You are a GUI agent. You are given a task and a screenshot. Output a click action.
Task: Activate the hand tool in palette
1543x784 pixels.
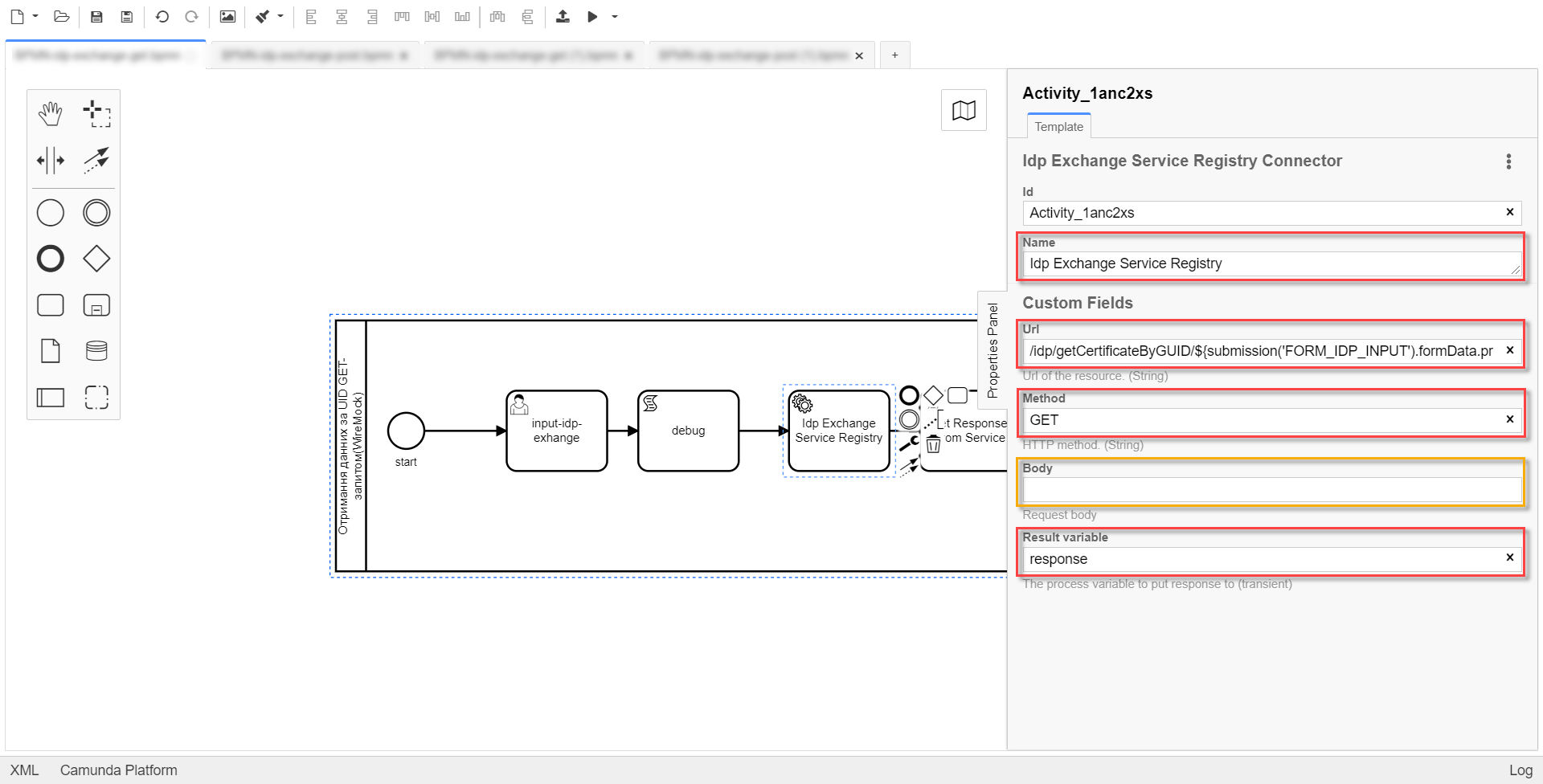(51, 113)
